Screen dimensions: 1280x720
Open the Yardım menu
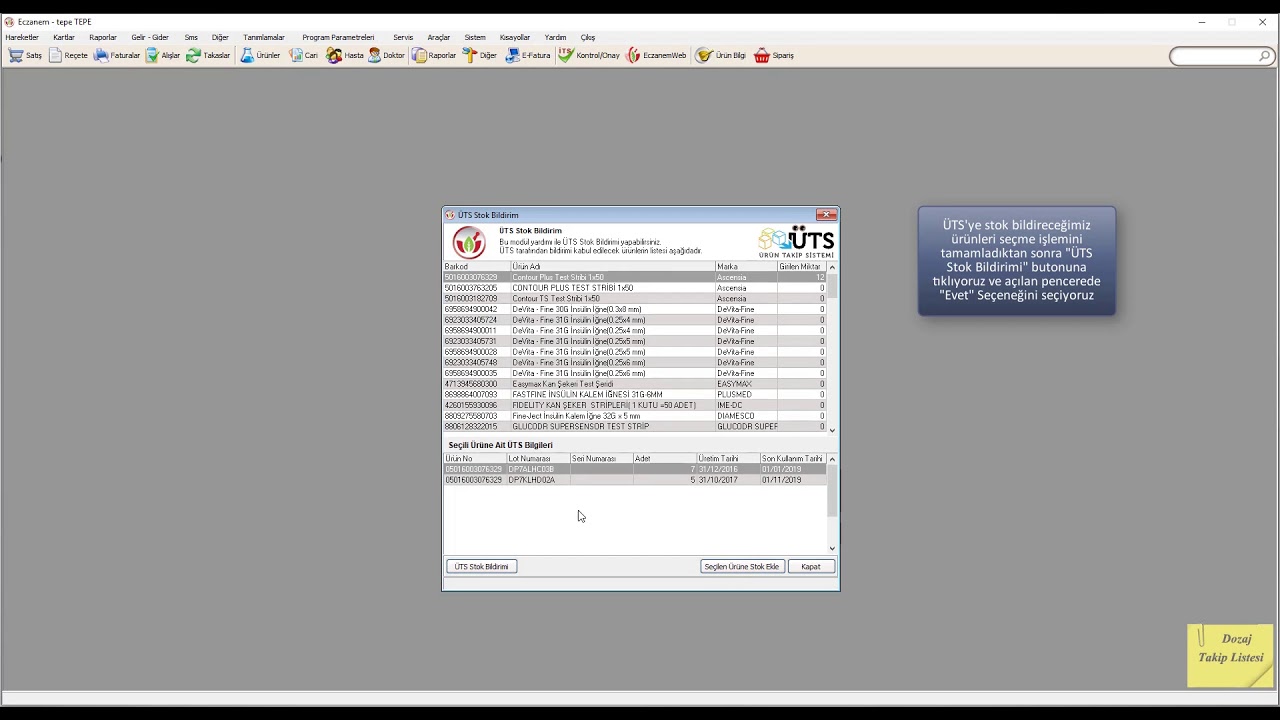pyautogui.click(x=555, y=37)
